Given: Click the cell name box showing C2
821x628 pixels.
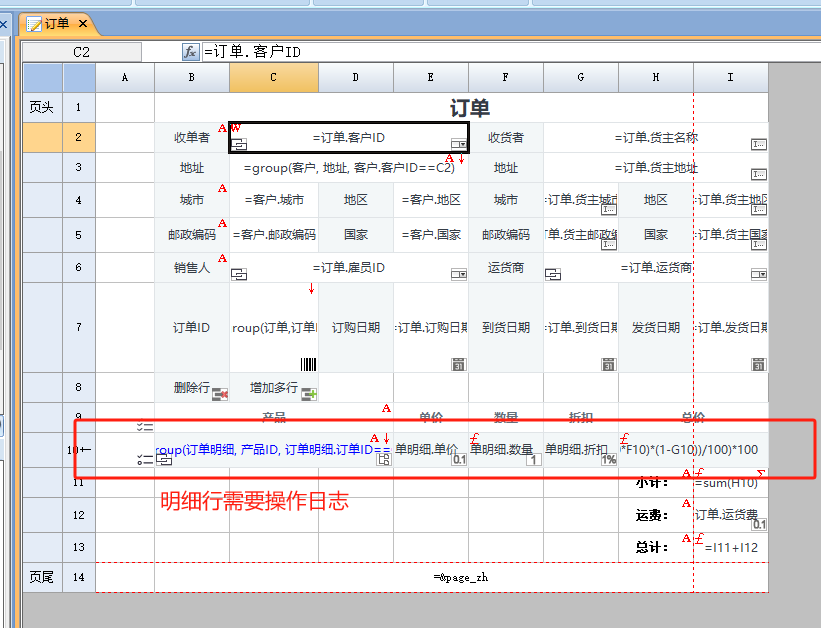Looking at the screenshot, I should (82, 52).
